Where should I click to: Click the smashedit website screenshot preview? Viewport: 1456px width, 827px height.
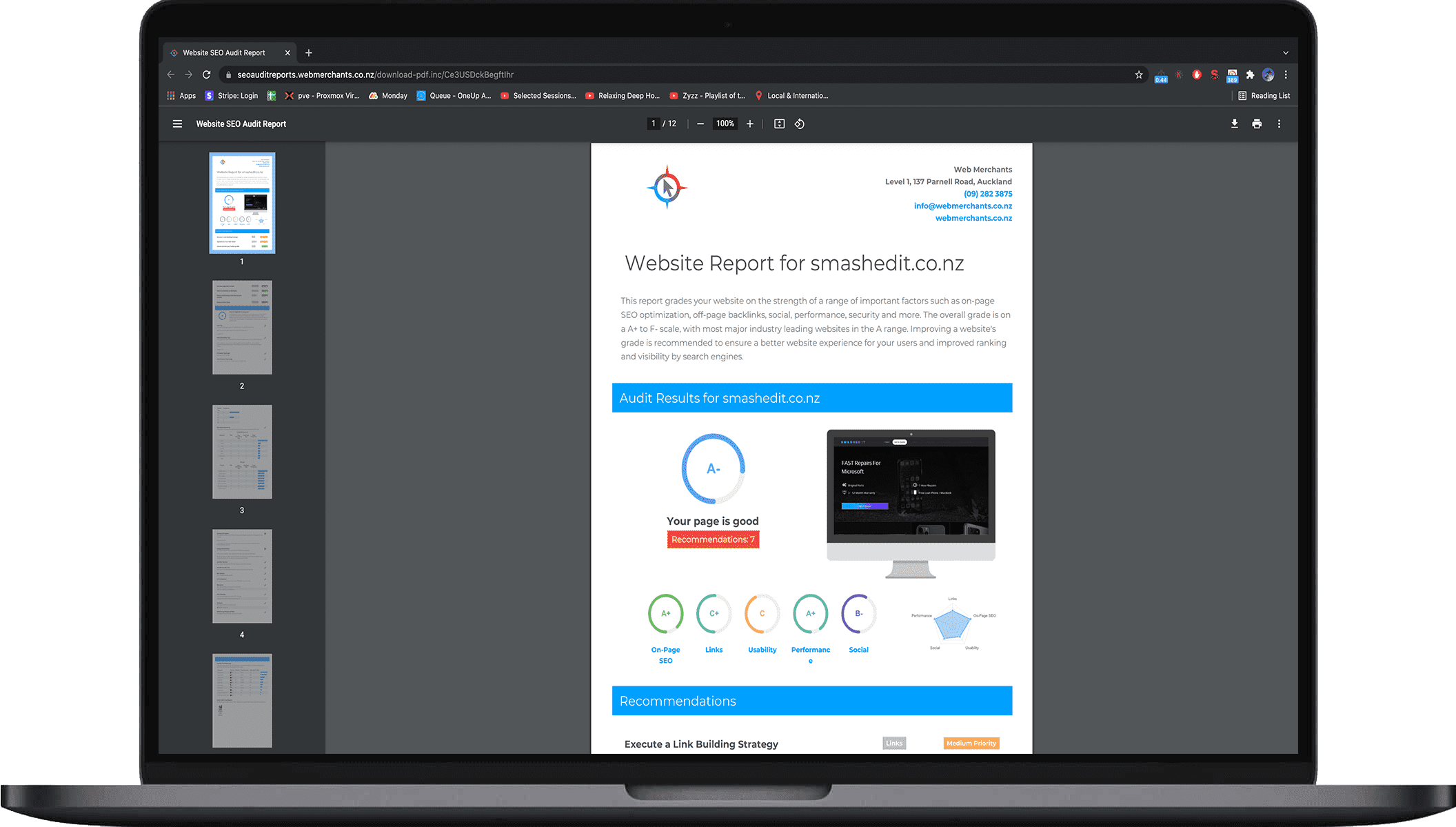(x=911, y=504)
